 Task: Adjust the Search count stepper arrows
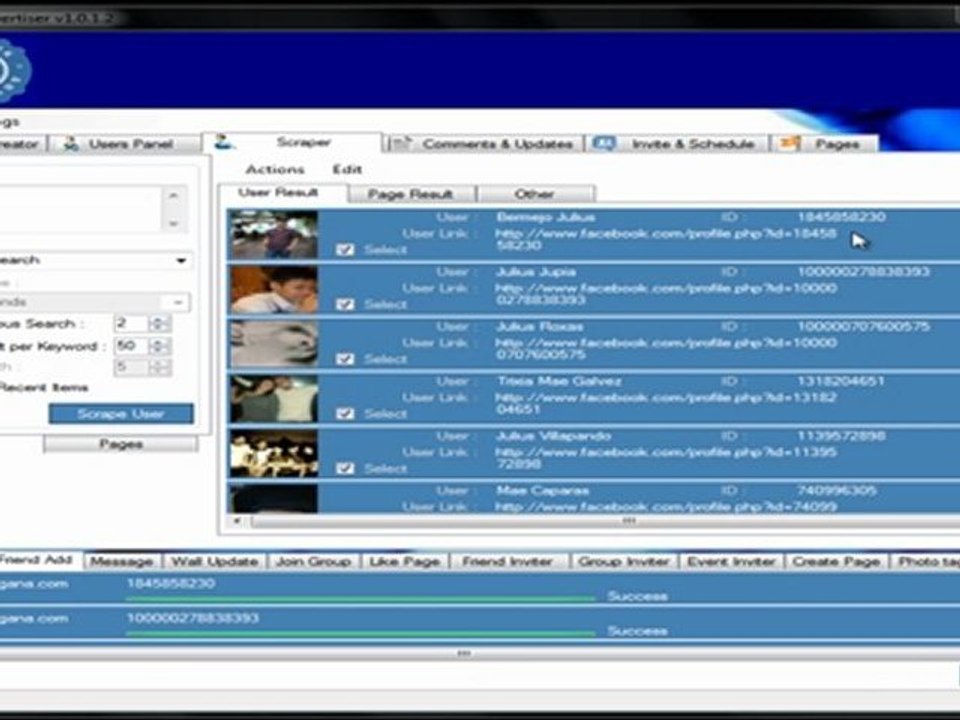coord(159,323)
